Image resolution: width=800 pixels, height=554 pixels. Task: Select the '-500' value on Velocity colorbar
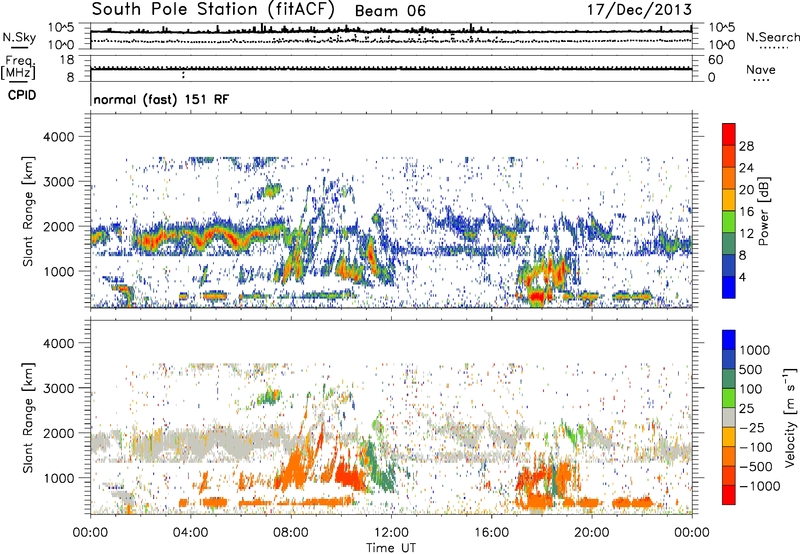click(x=755, y=467)
